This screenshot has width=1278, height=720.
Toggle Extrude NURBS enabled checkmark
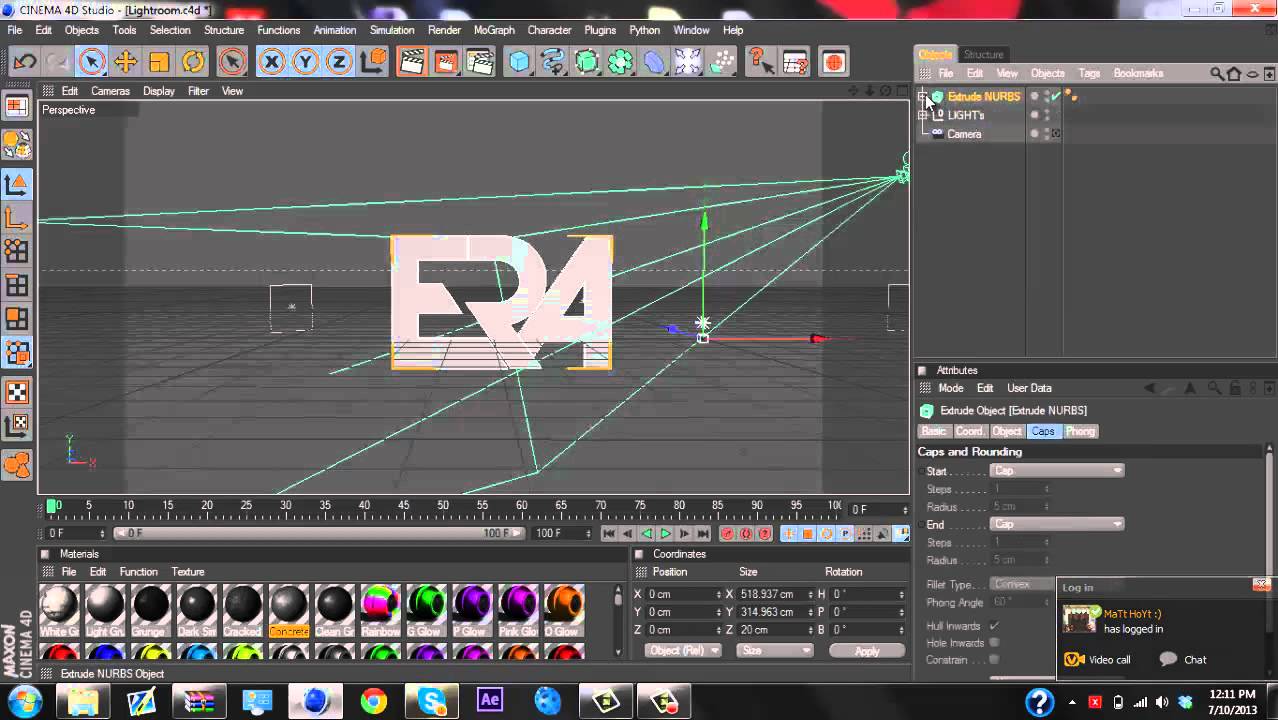[1056, 97]
